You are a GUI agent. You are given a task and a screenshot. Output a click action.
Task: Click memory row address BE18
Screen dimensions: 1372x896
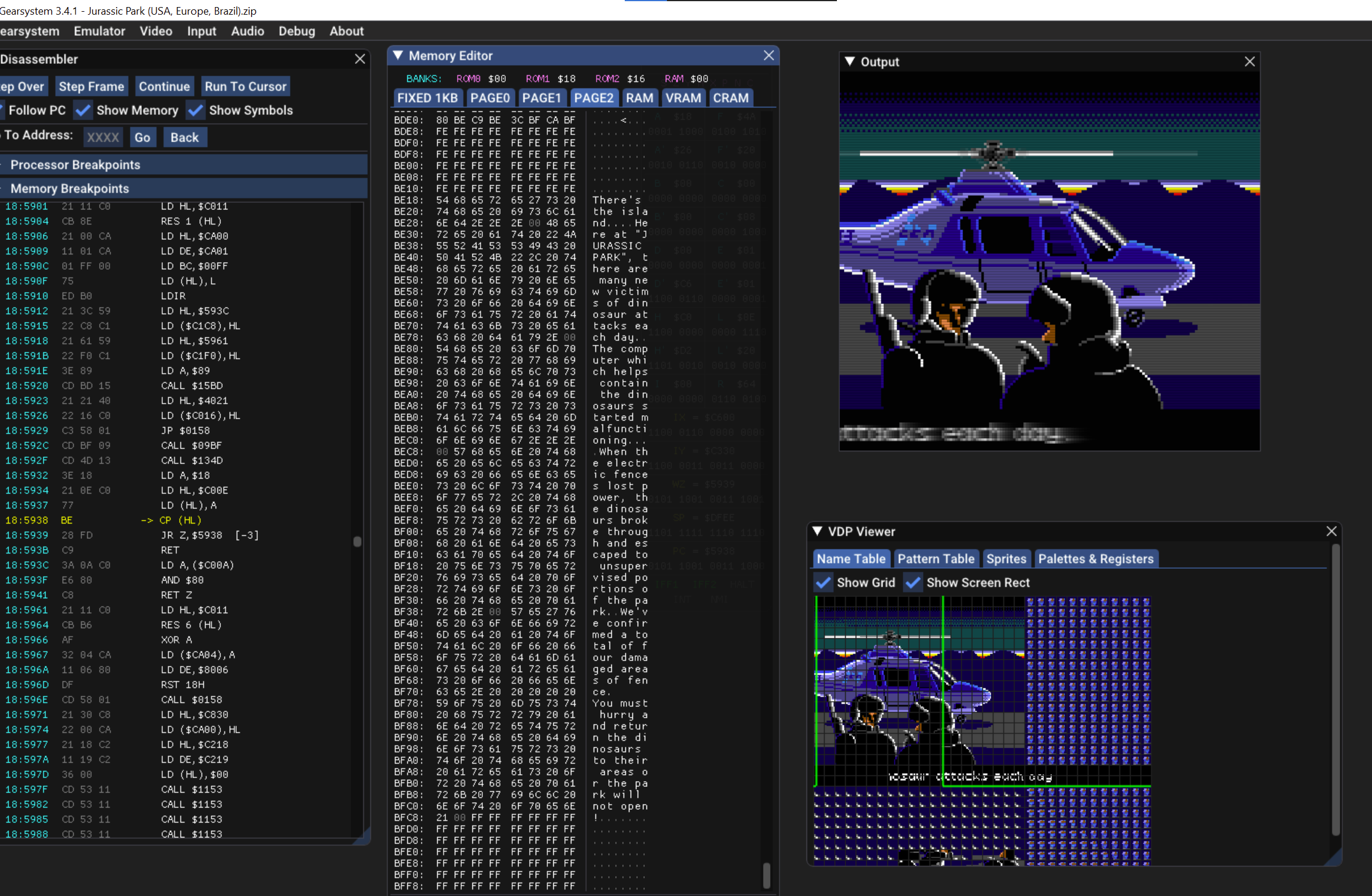click(409, 200)
